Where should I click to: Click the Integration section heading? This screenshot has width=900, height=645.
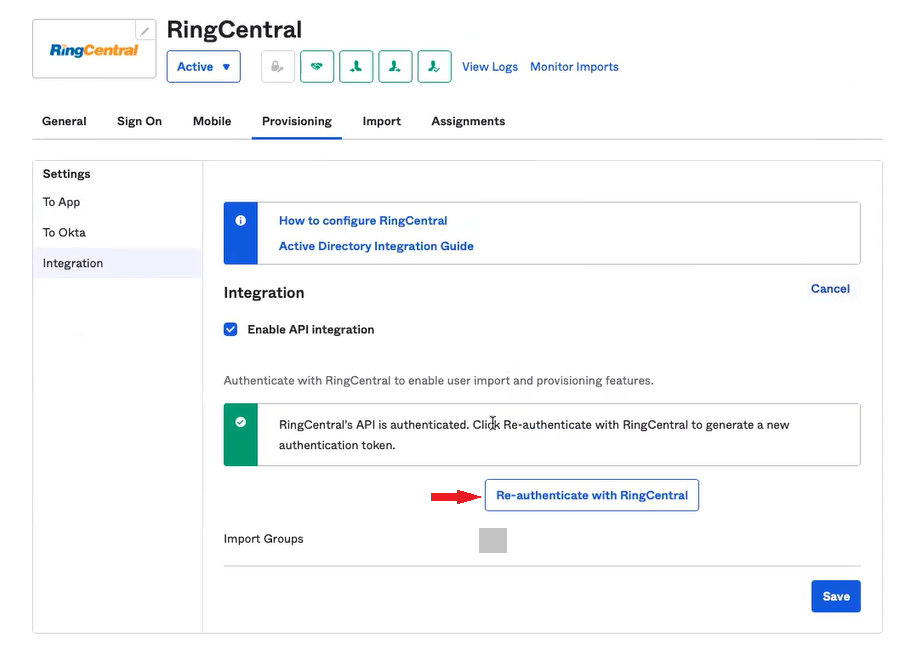coord(264,293)
